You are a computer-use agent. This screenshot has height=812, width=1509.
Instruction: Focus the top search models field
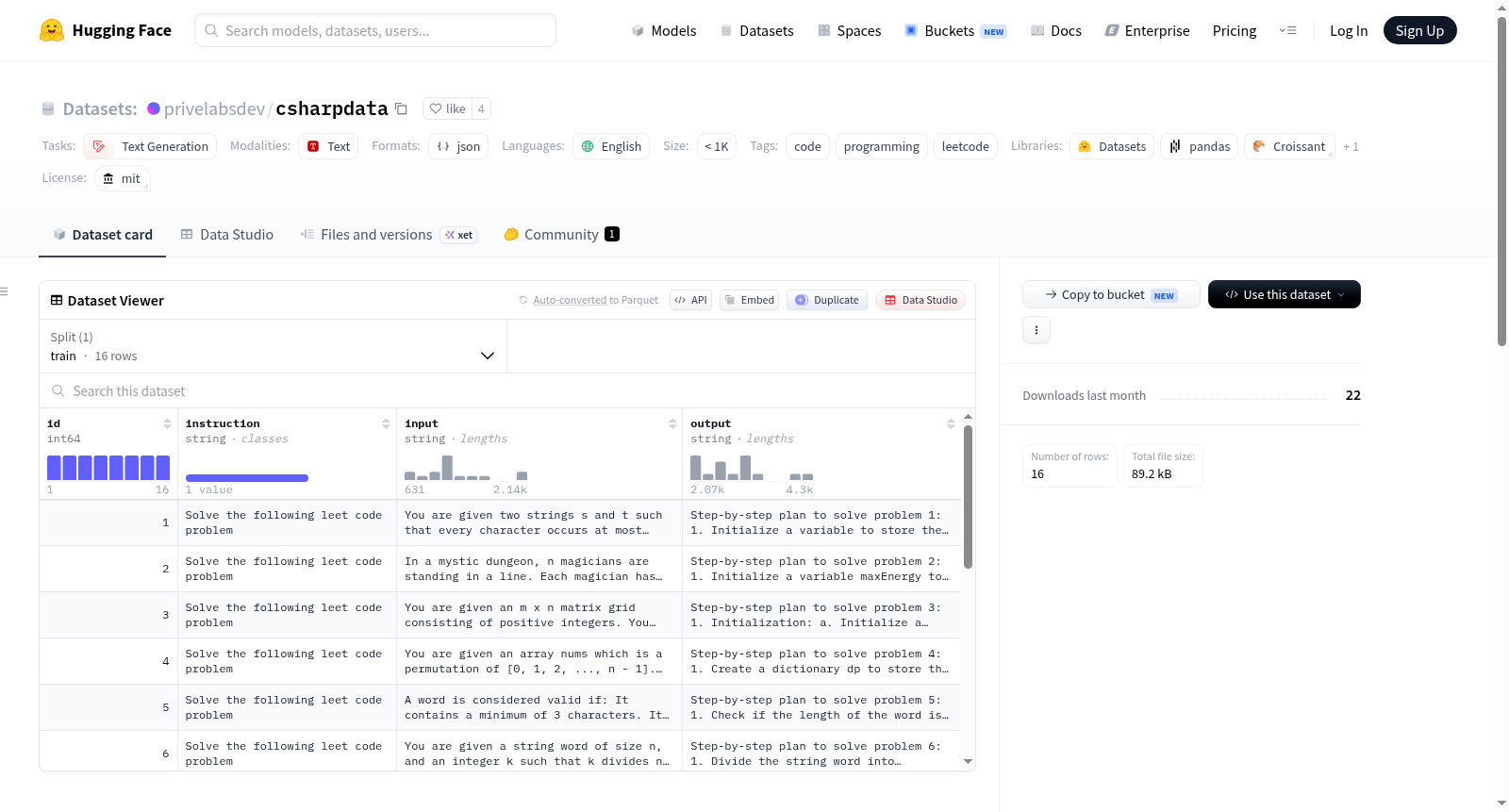[375, 30]
